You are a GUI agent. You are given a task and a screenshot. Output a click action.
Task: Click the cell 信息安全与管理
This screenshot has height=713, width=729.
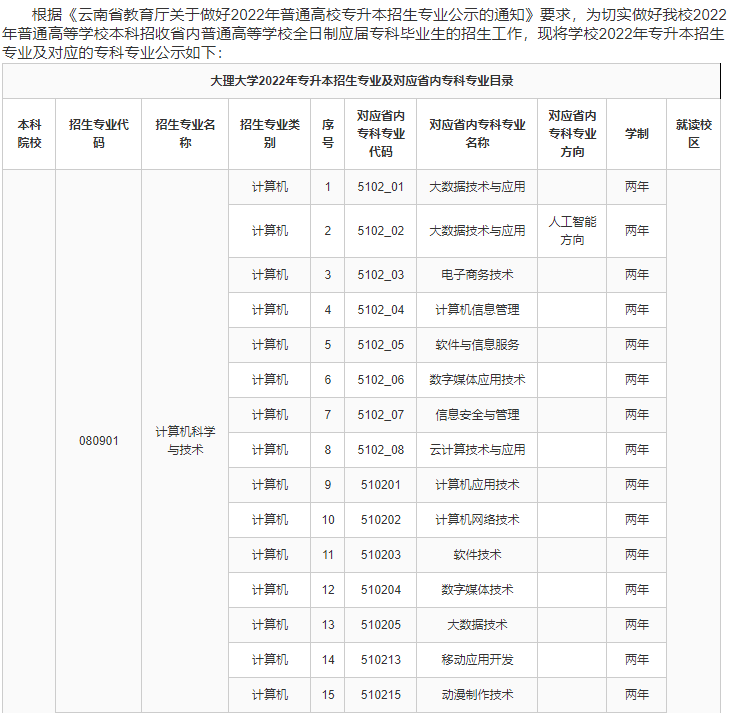click(477, 415)
